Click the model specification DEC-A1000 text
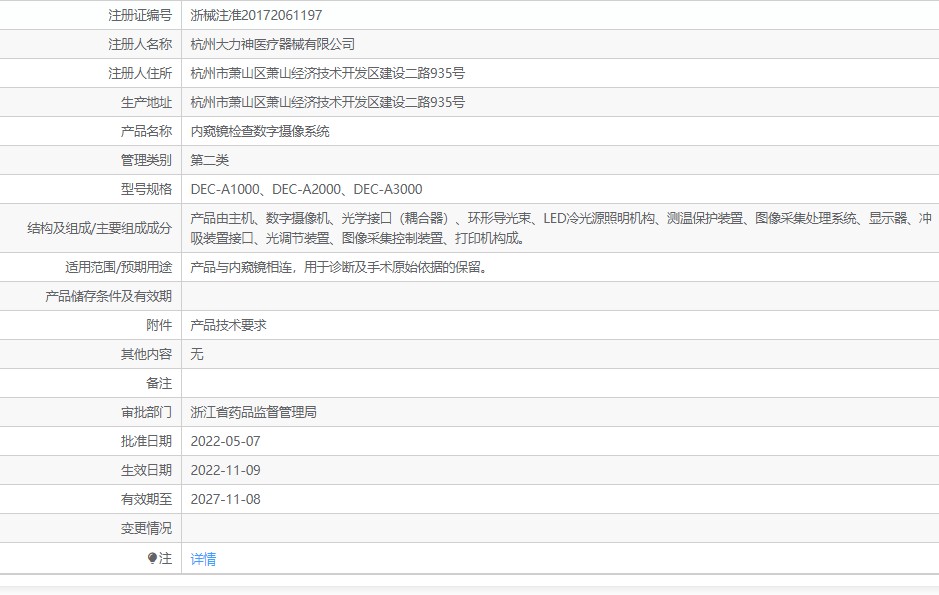Screen dimensions: 939x595 point(226,189)
